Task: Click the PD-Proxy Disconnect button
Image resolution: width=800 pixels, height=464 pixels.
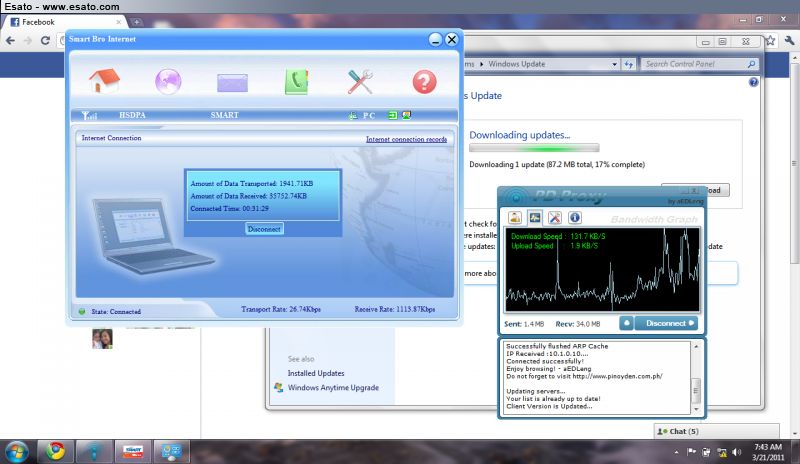Action: tap(666, 323)
